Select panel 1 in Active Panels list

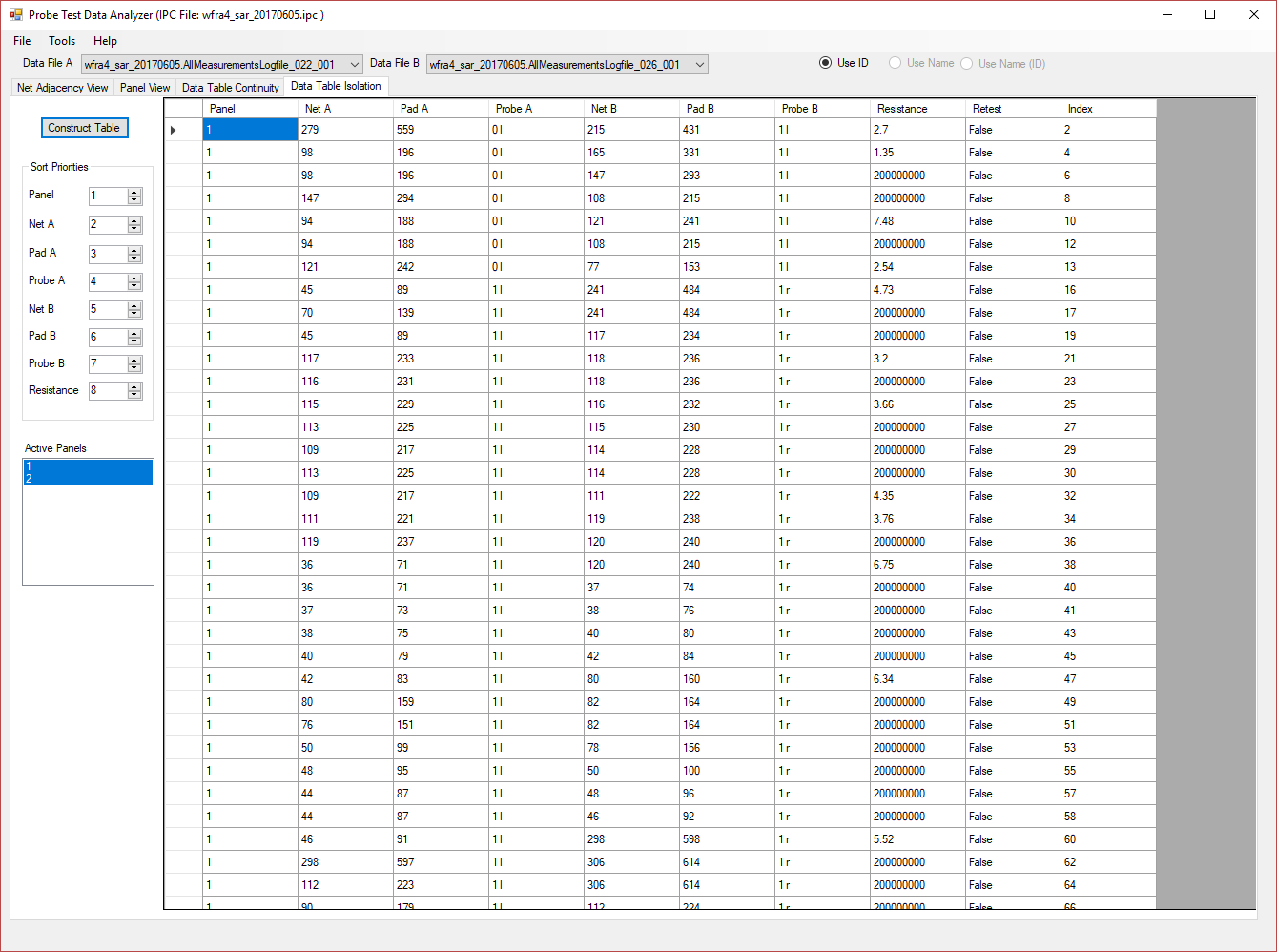point(88,466)
